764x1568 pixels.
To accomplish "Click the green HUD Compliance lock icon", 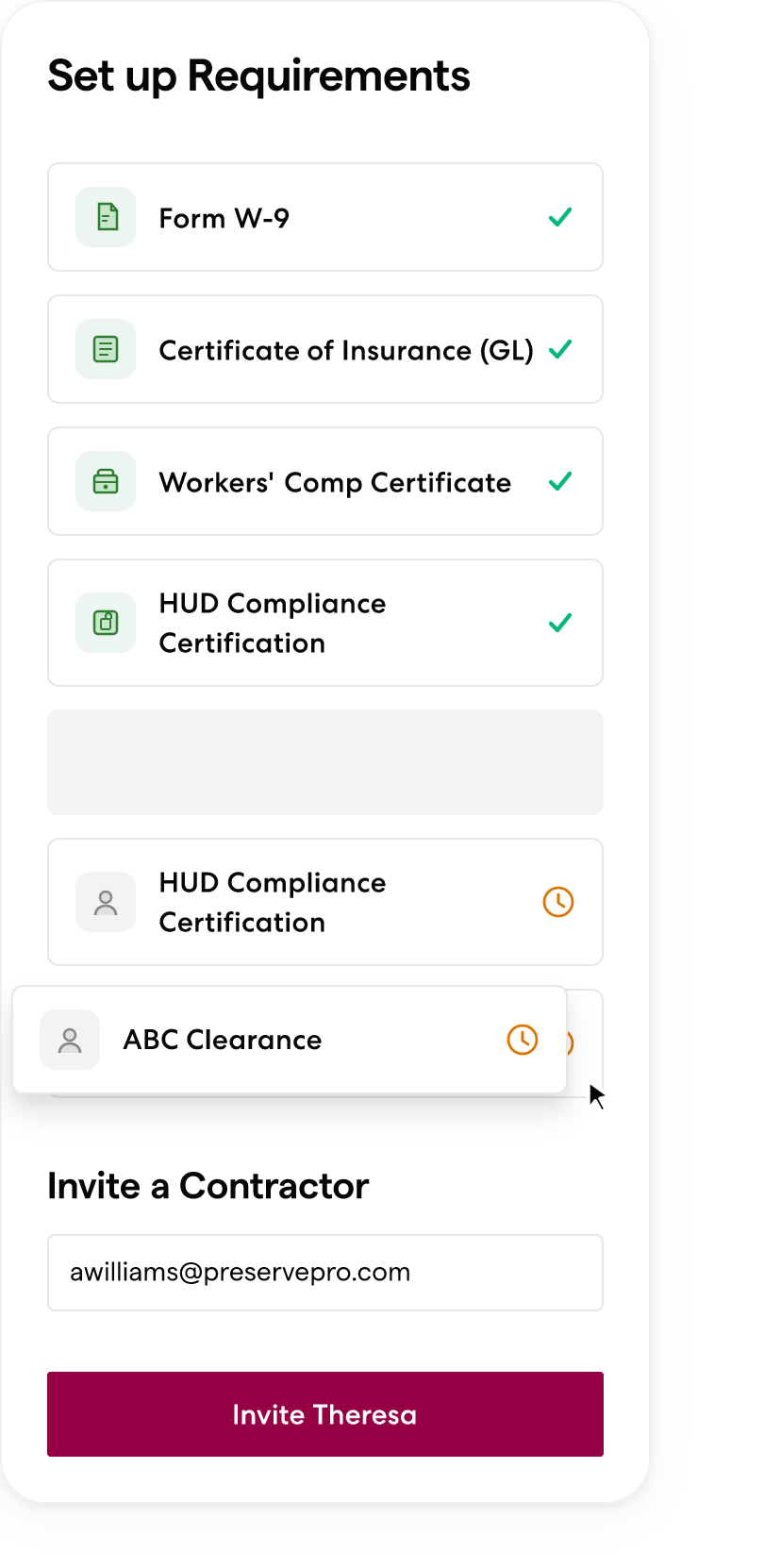I will pos(106,623).
